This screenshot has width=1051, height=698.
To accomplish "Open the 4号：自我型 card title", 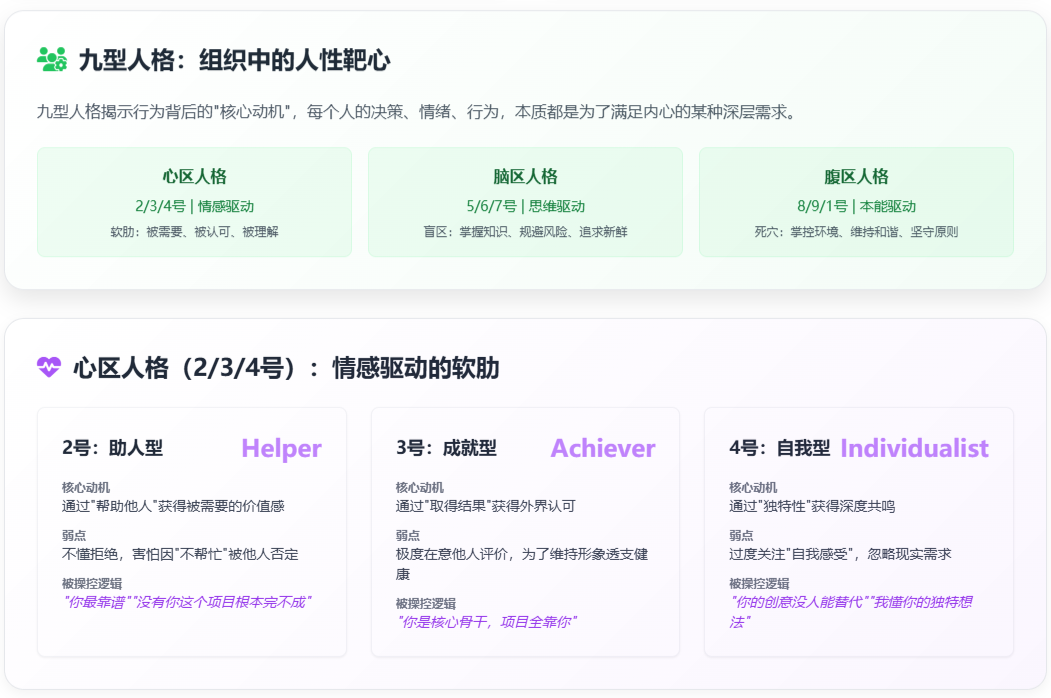I will [780, 448].
